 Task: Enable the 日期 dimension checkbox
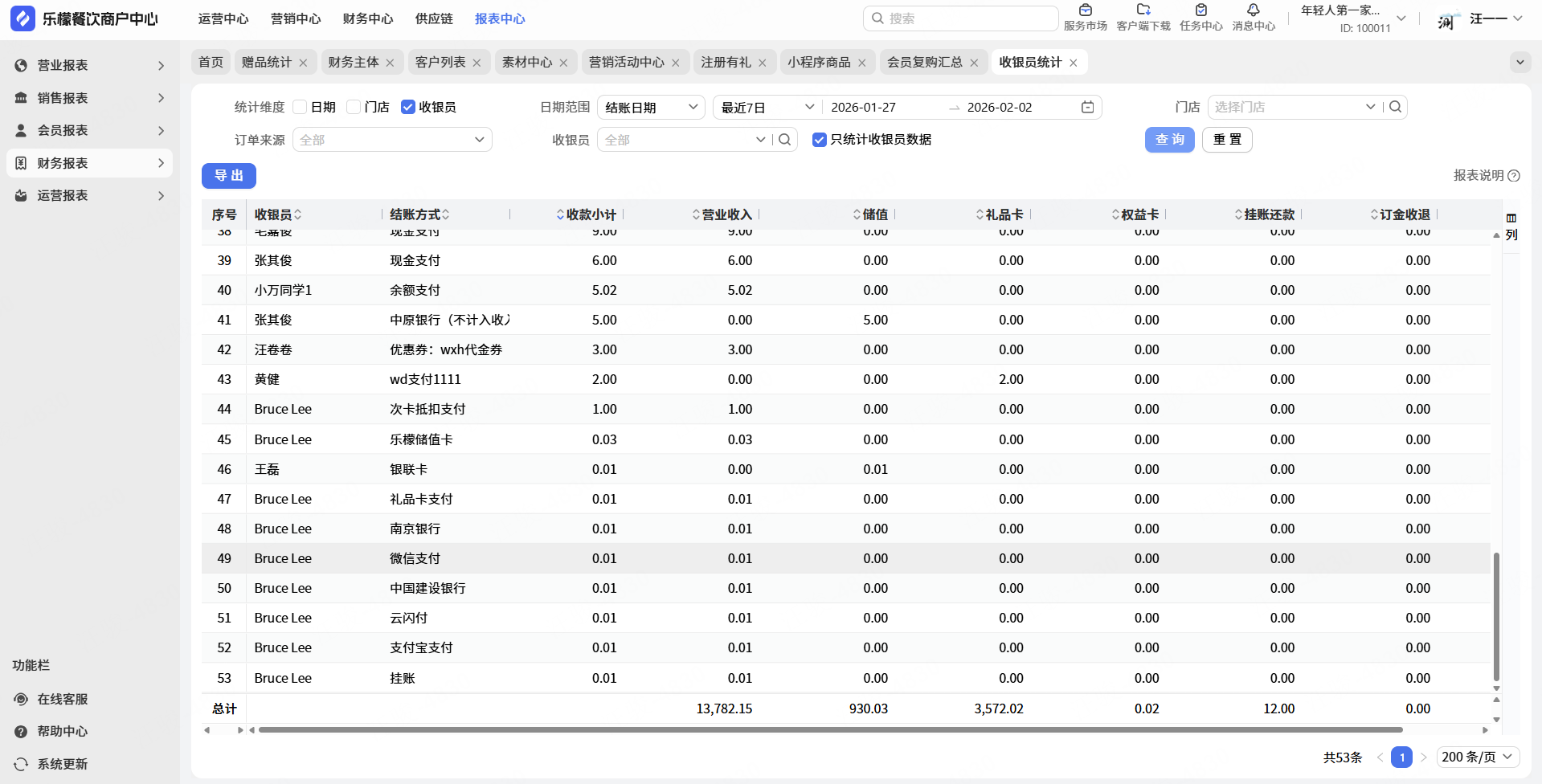point(301,108)
